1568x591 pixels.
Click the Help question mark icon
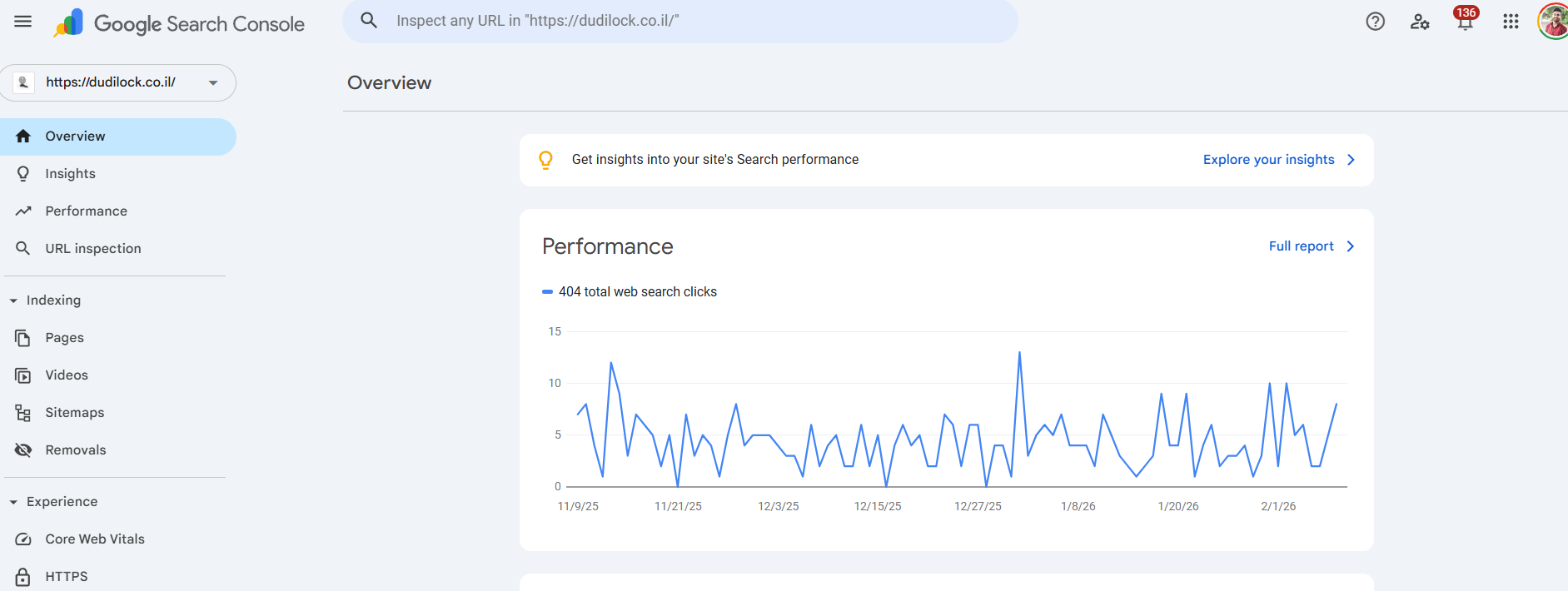point(1376,22)
